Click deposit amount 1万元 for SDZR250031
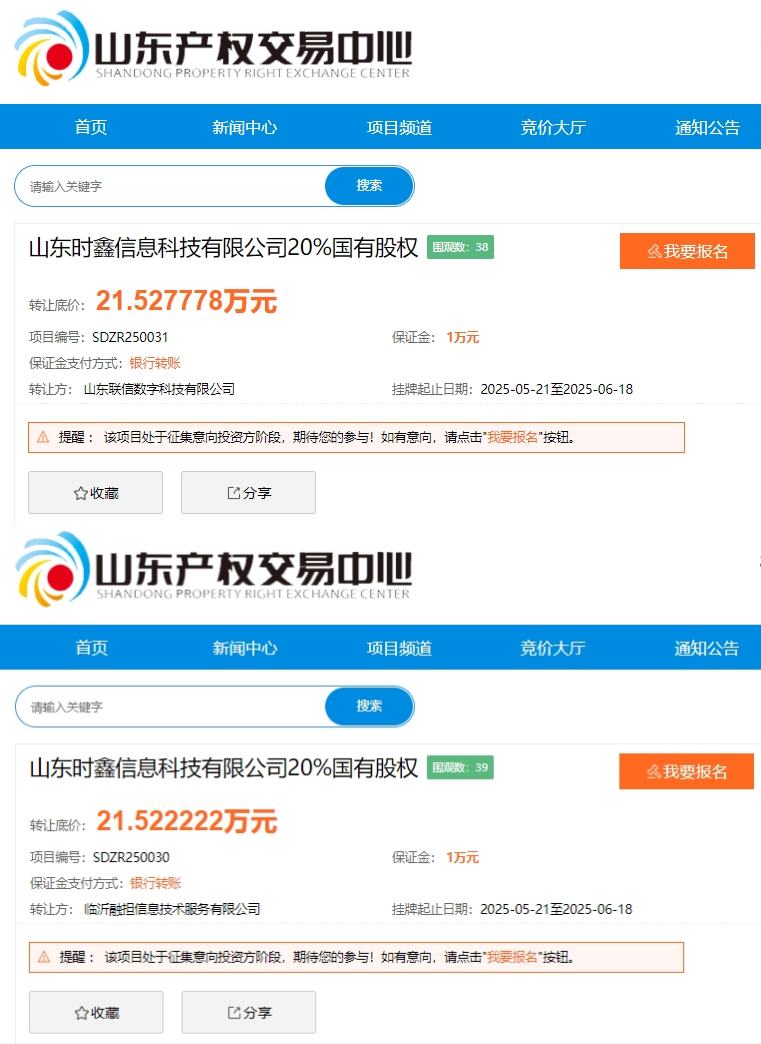This screenshot has width=761, height=1044. pyautogui.click(x=463, y=338)
